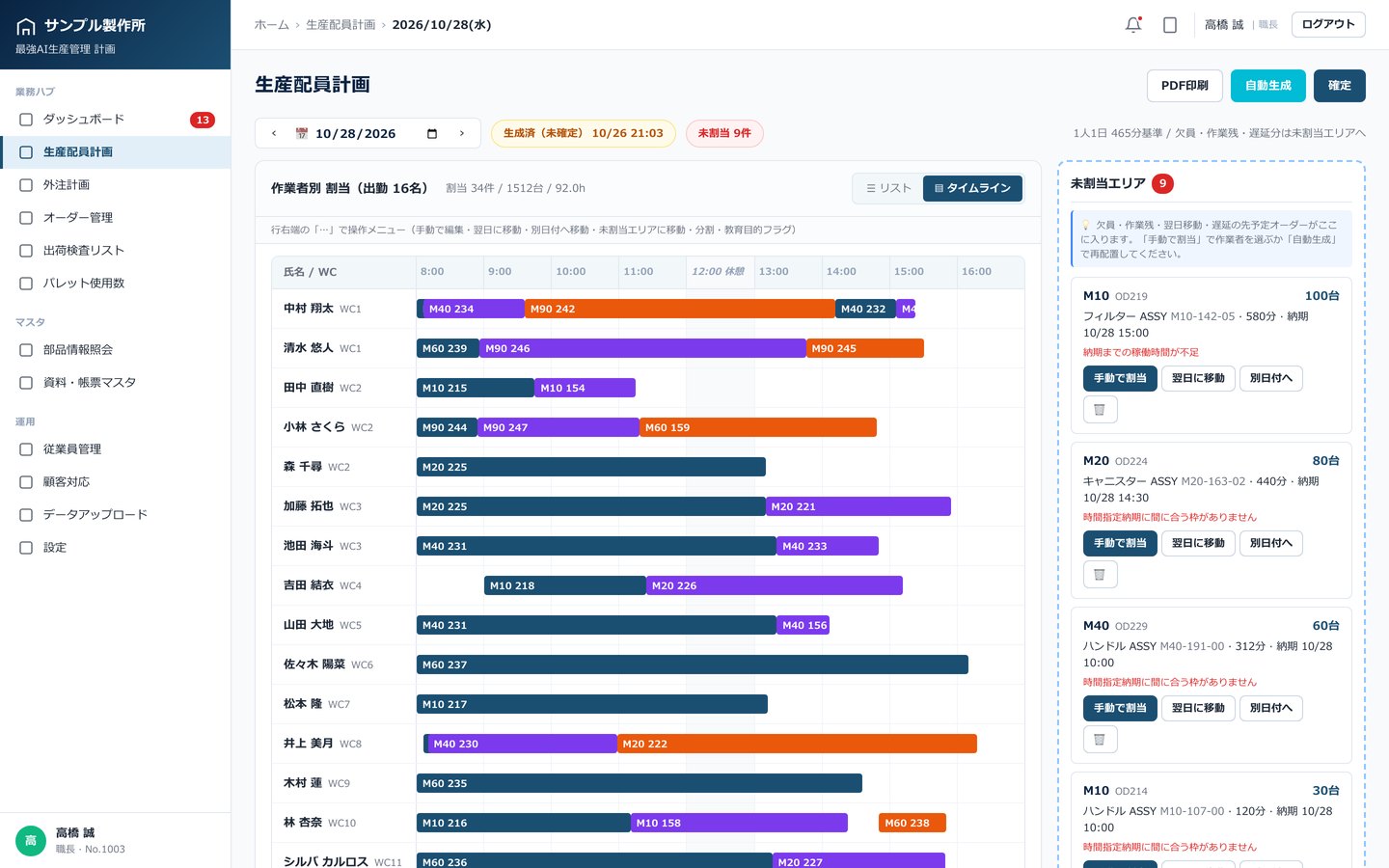The width and height of the screenshot is (1389, 868).
Task: Select the orange M20 222 bar for 井上 美月
Action: click(797, 744)
